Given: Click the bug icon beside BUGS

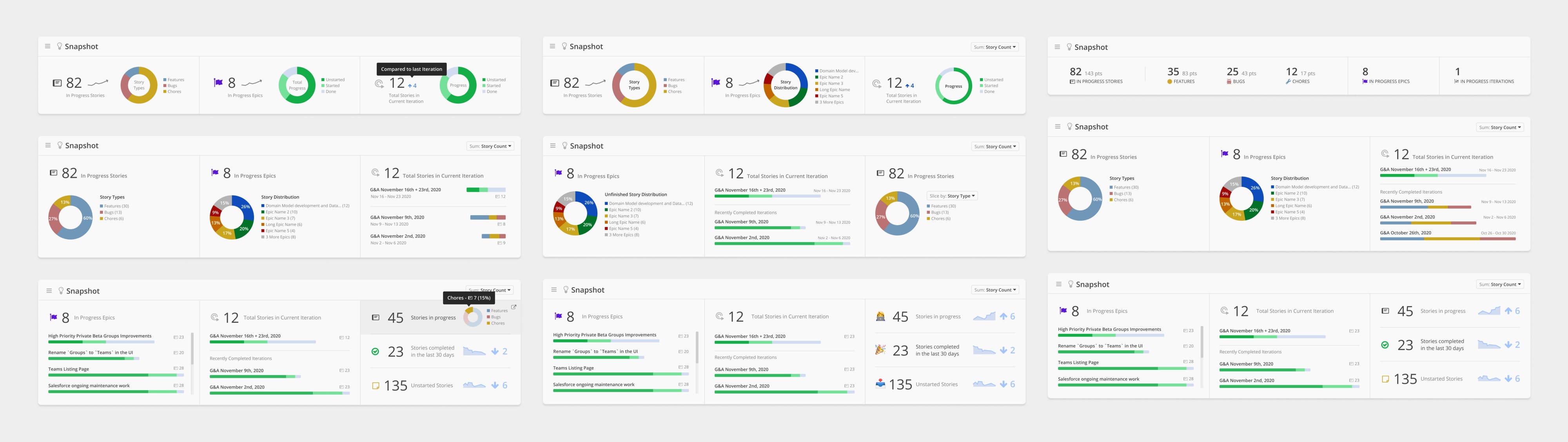Looking at the screenshot, I should point(1229,82).
